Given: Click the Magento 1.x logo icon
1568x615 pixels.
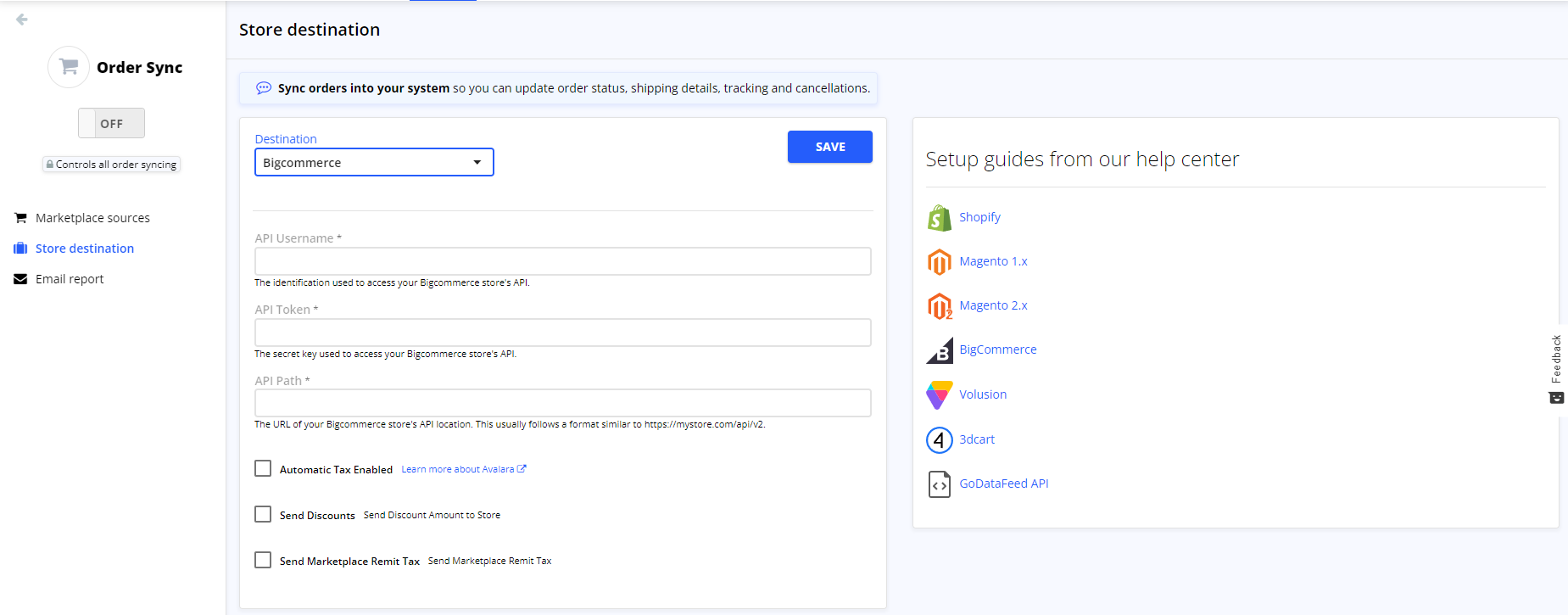Looking at the screenshot, I should pos(939,262).
